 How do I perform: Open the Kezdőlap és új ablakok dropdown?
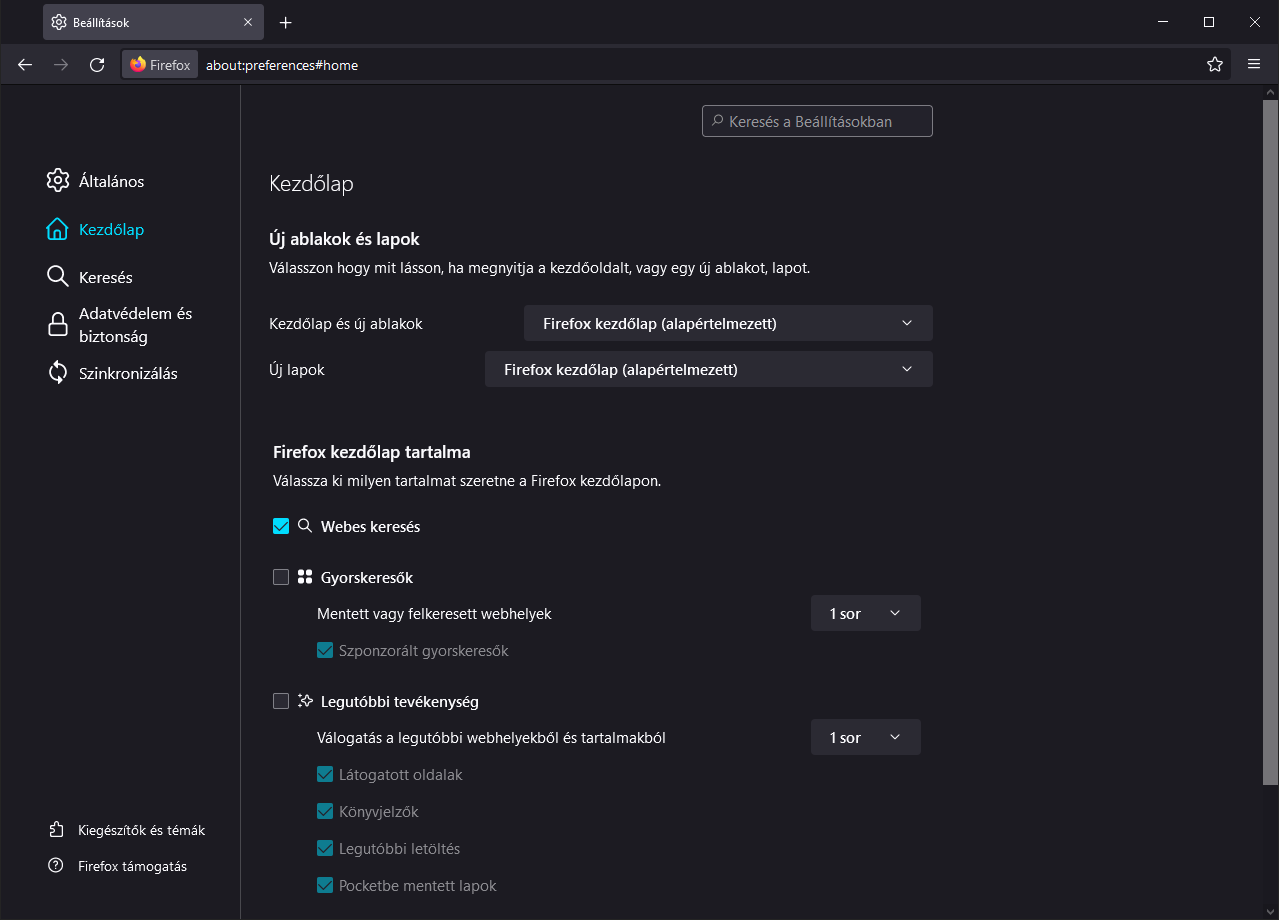728,323
